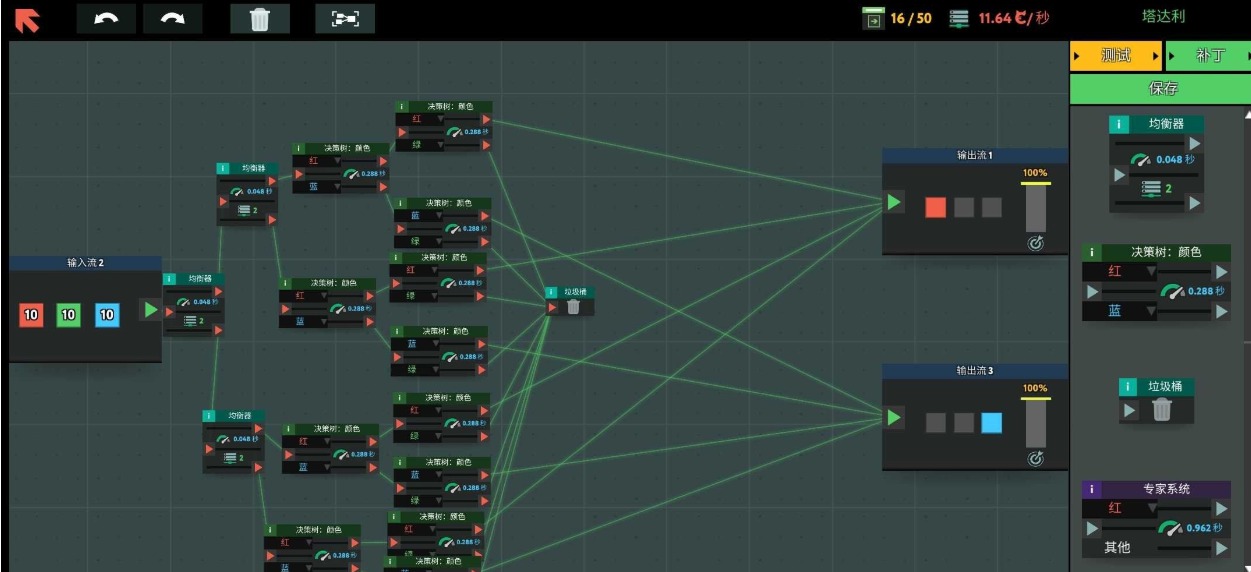Image resolution: width=1251 pixels, height=572 pixels.
Task: Undo the last action
Action: [x=106, y=19]
